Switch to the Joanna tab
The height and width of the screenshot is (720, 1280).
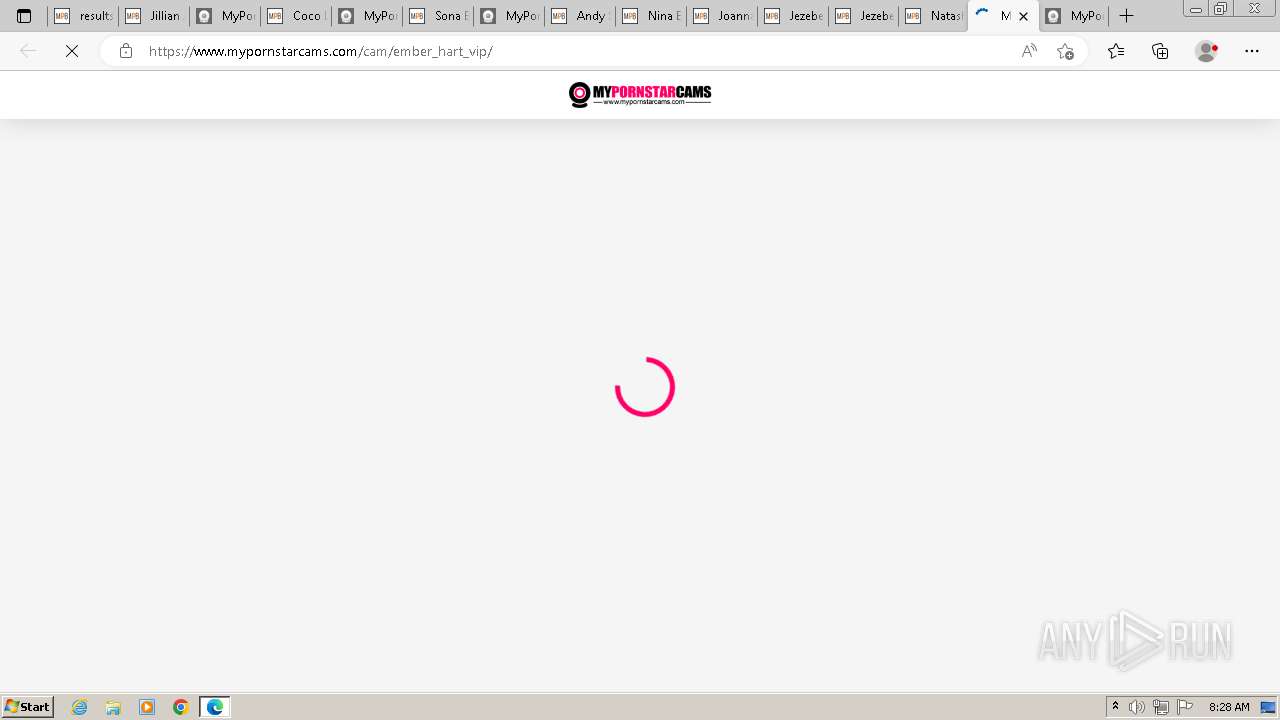pyautogui.click(x=722, y=16)
